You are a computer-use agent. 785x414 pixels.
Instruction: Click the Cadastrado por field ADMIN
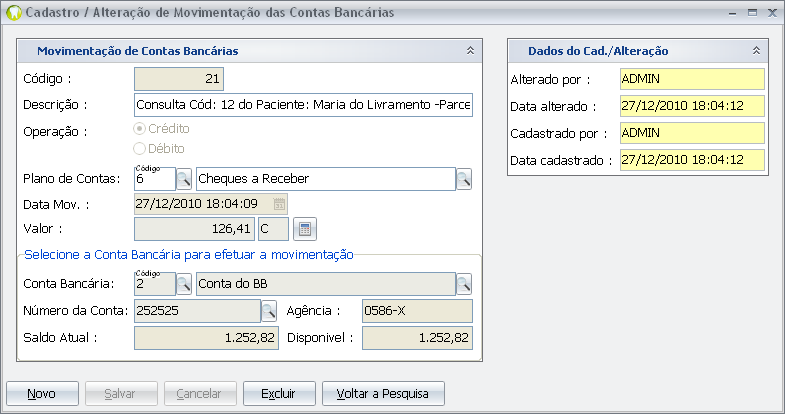pos(692,133)
